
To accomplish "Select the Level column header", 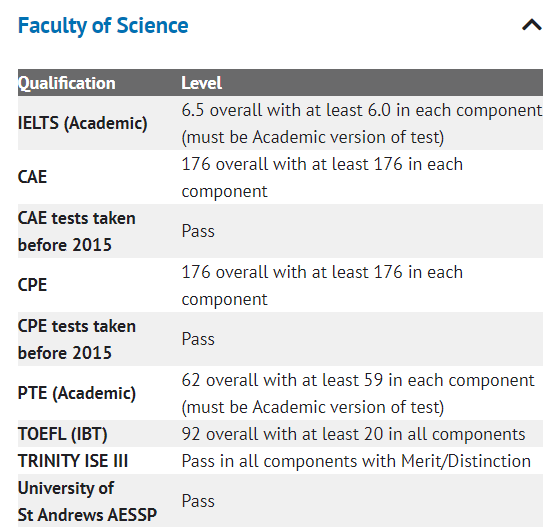I will point(201,83).
